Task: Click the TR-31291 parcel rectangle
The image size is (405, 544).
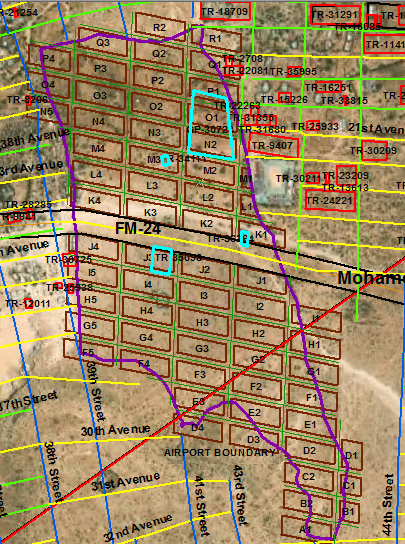Action: click(x=335, y=15)
